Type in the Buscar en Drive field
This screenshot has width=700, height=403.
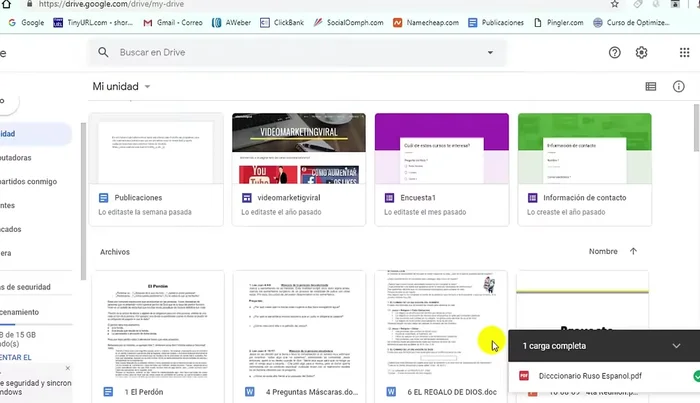290,52
